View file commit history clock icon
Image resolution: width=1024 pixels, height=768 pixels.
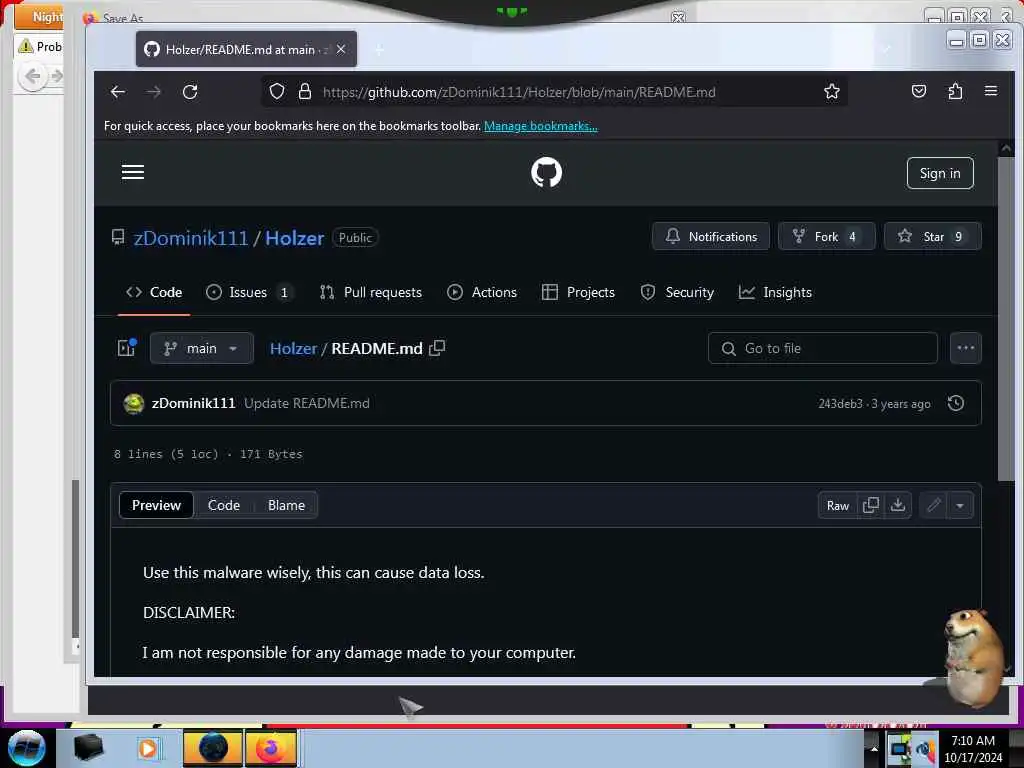pos(955,404)
